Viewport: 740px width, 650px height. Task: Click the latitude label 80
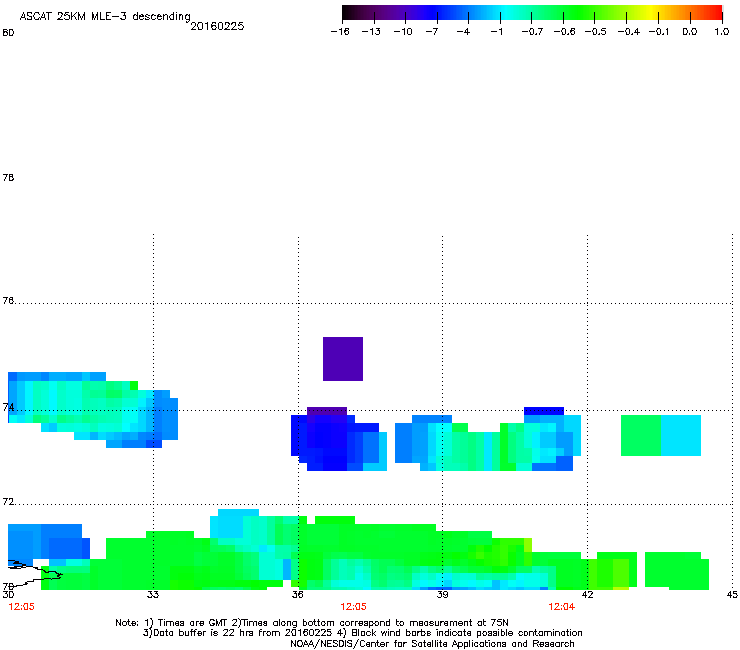coord(8,33)
